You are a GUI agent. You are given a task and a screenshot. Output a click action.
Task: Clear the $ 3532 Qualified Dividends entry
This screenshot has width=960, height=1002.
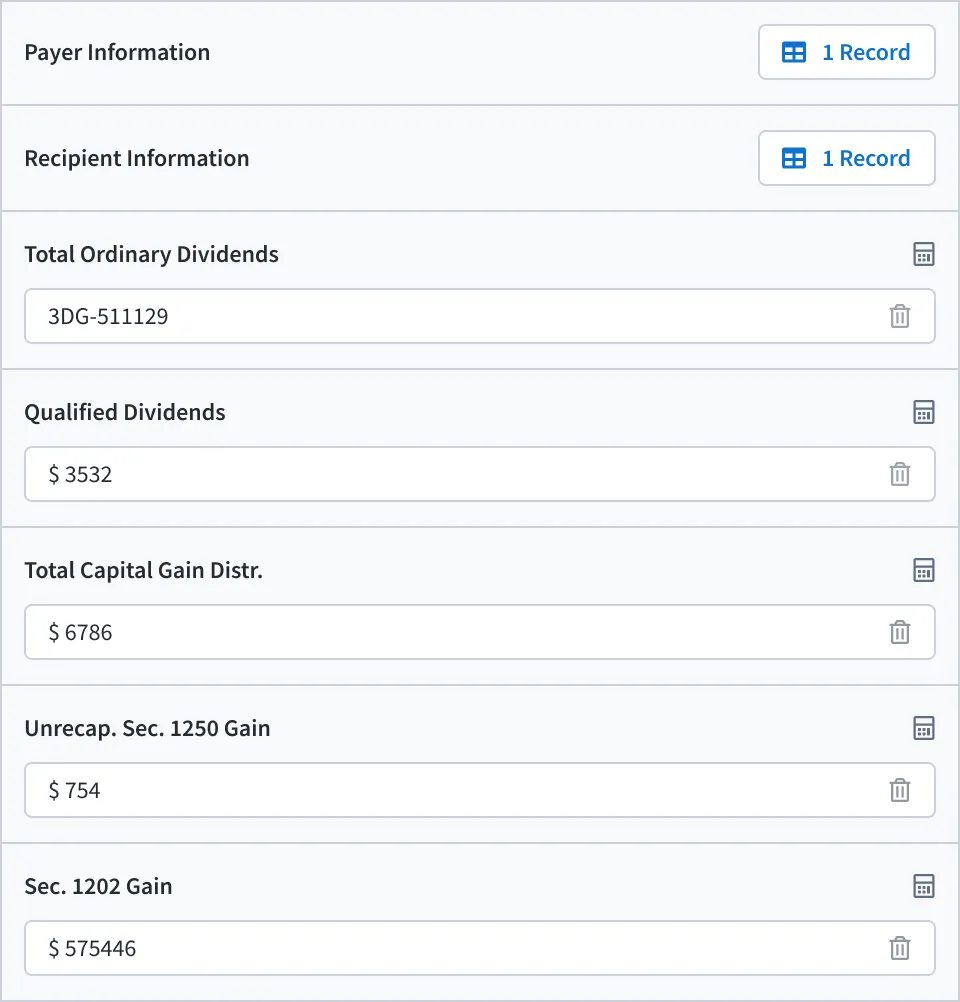point(900,474)
